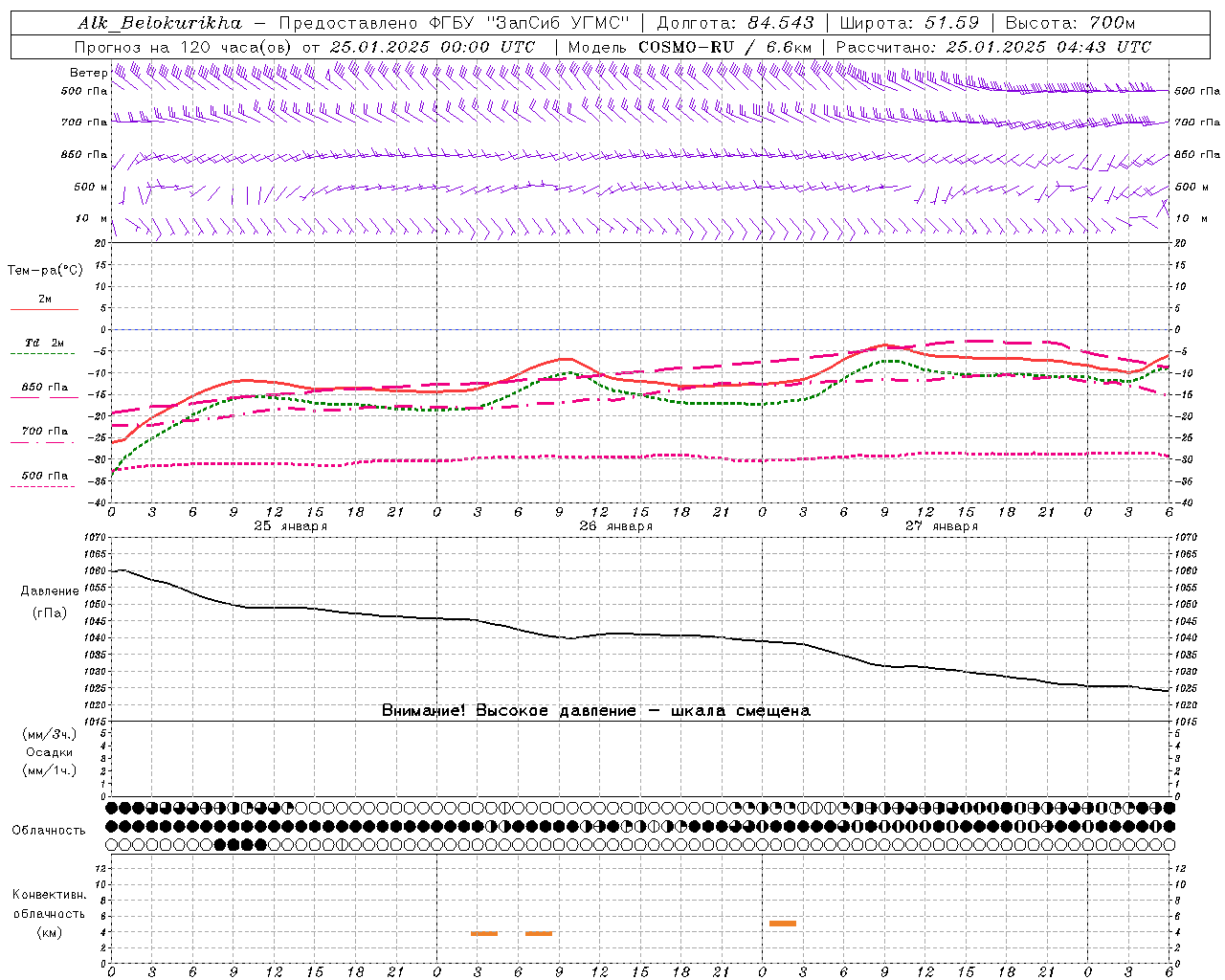
Task: Click the orange convective bar on 27 января
Action: 783,924
